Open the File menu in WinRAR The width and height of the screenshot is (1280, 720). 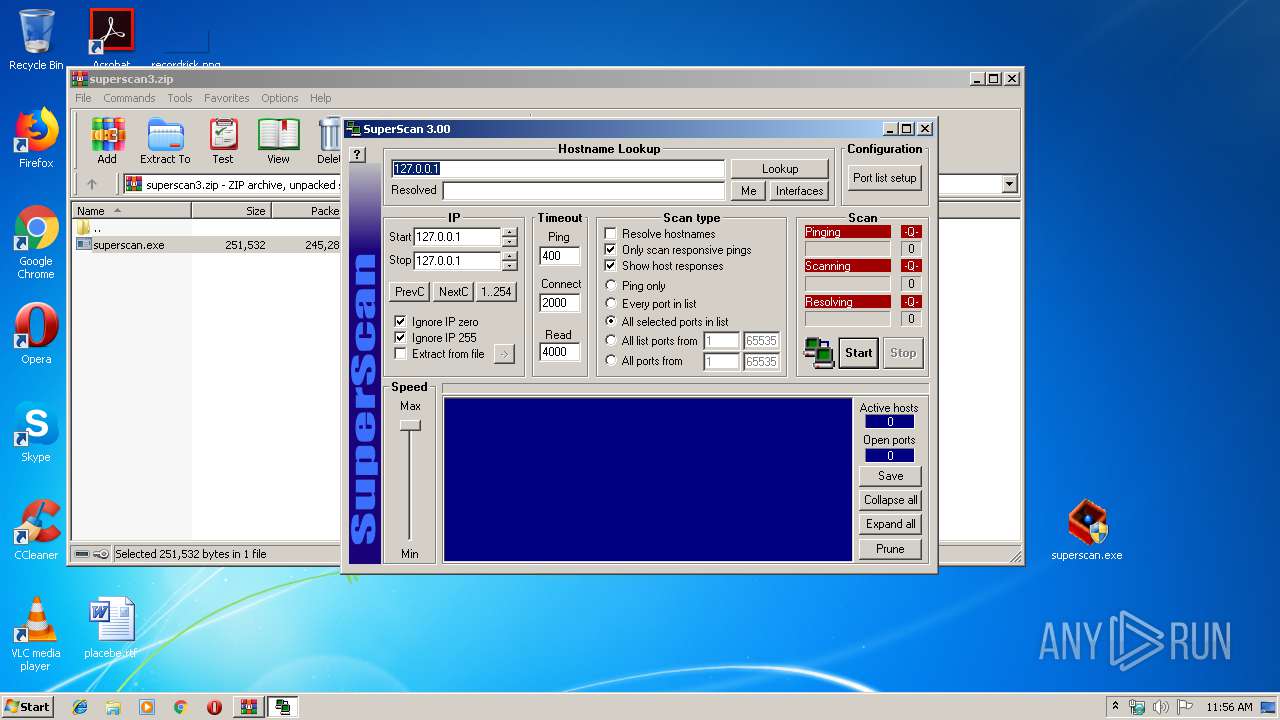(x=83, y=98)
